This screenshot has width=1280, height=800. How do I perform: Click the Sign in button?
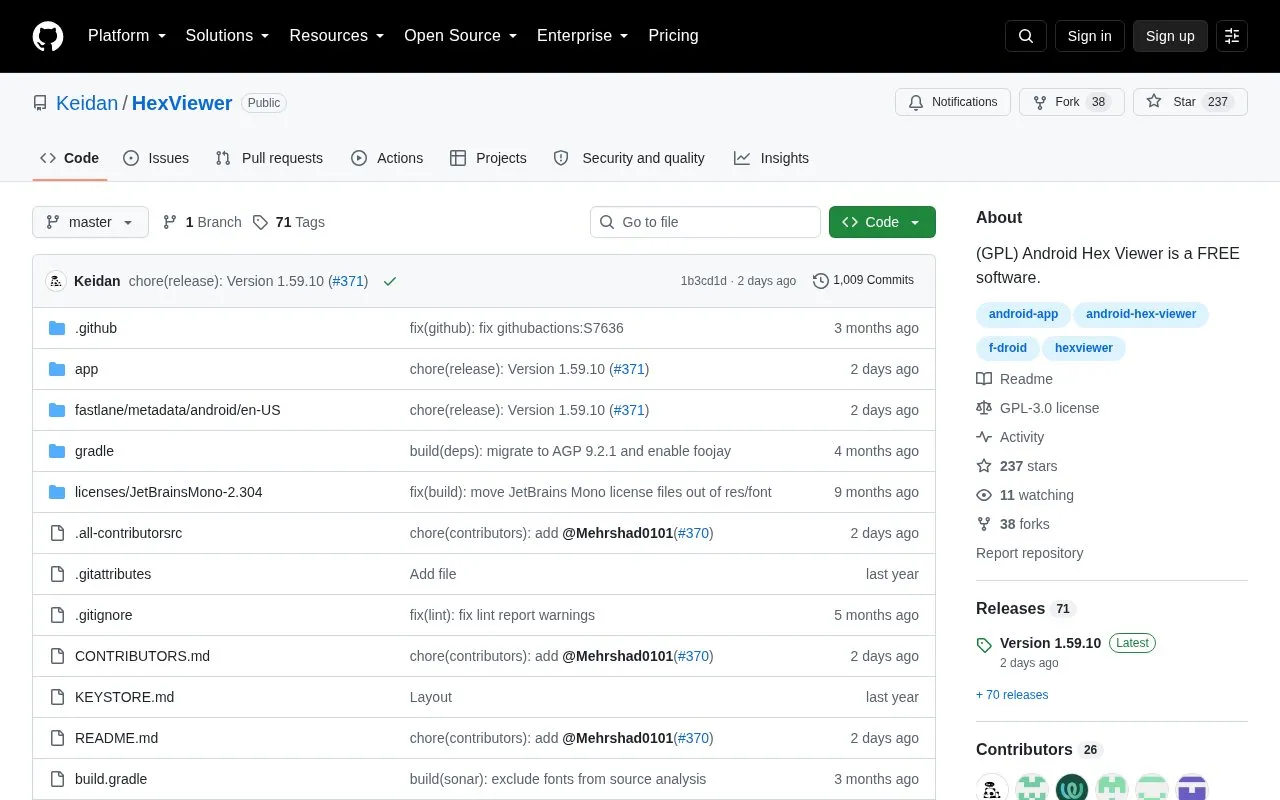[x=1089, y=36]
